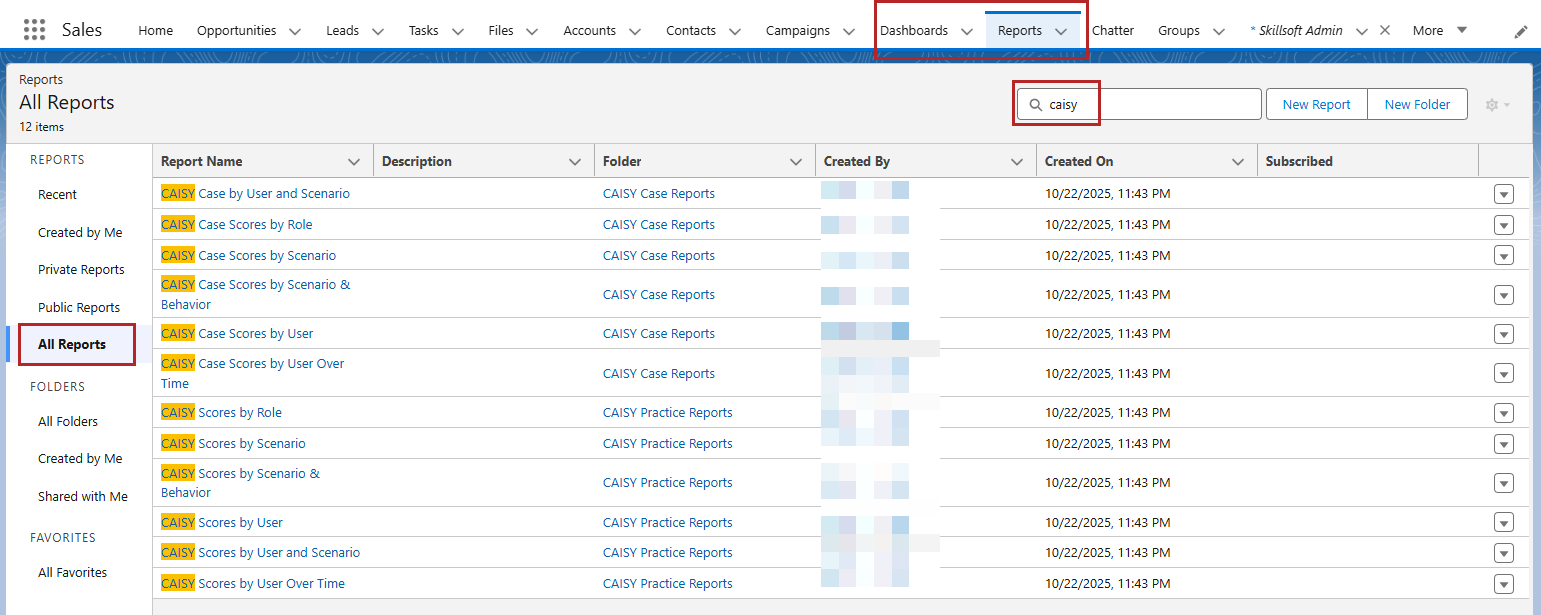Select Public Reports in the sidebar
The image size is (1541, 615).
pos(79,308)
